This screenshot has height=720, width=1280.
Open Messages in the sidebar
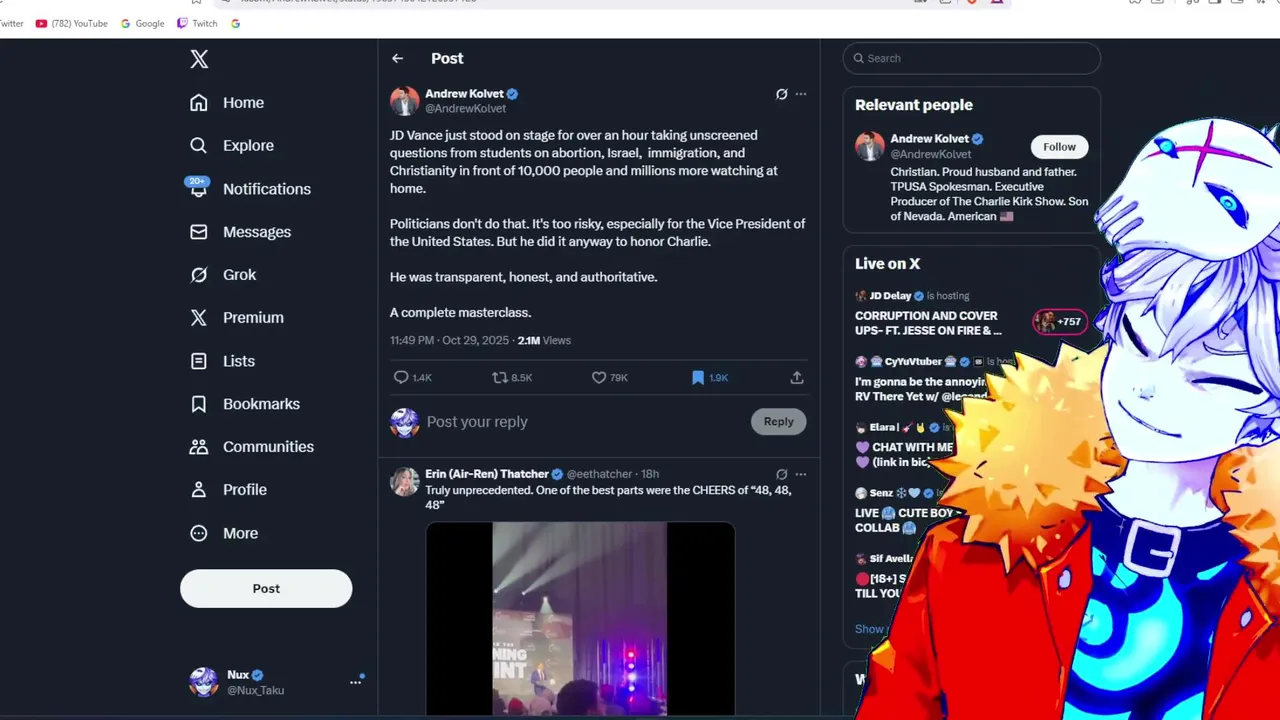240,232
